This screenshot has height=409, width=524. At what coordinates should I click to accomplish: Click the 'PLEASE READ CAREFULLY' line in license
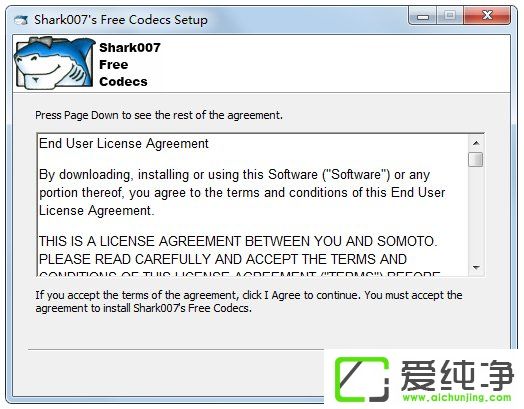click(x=223, y=259)
